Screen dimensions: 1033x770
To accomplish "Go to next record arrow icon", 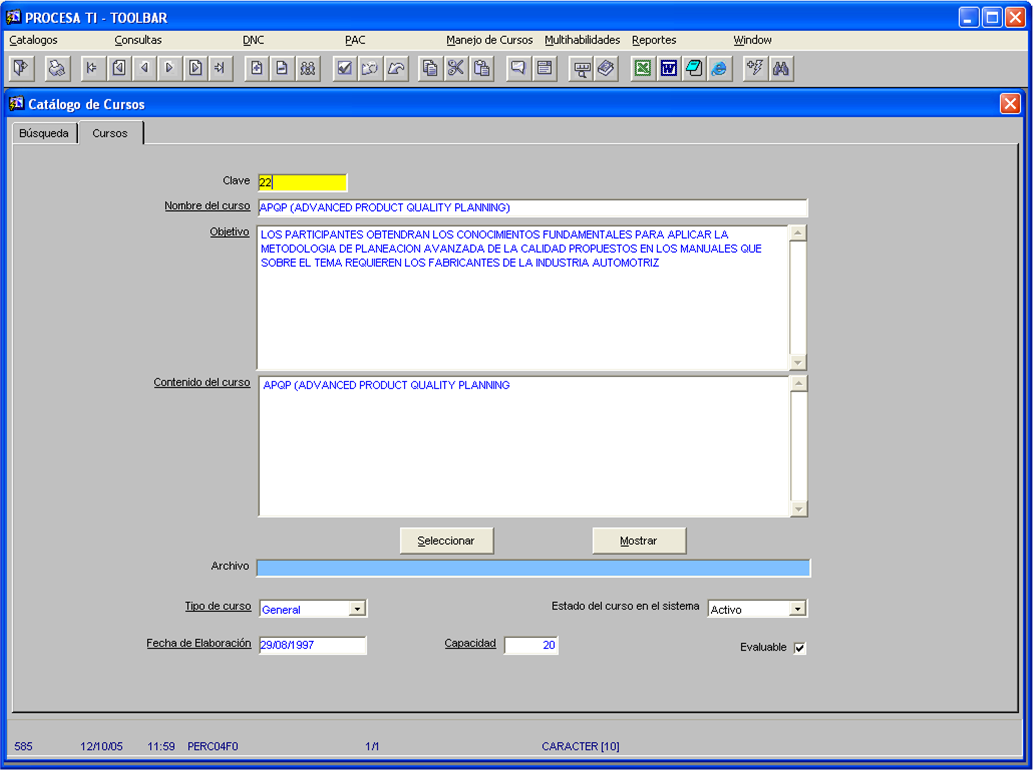I will pyautogui.click(x=170, y=68).
